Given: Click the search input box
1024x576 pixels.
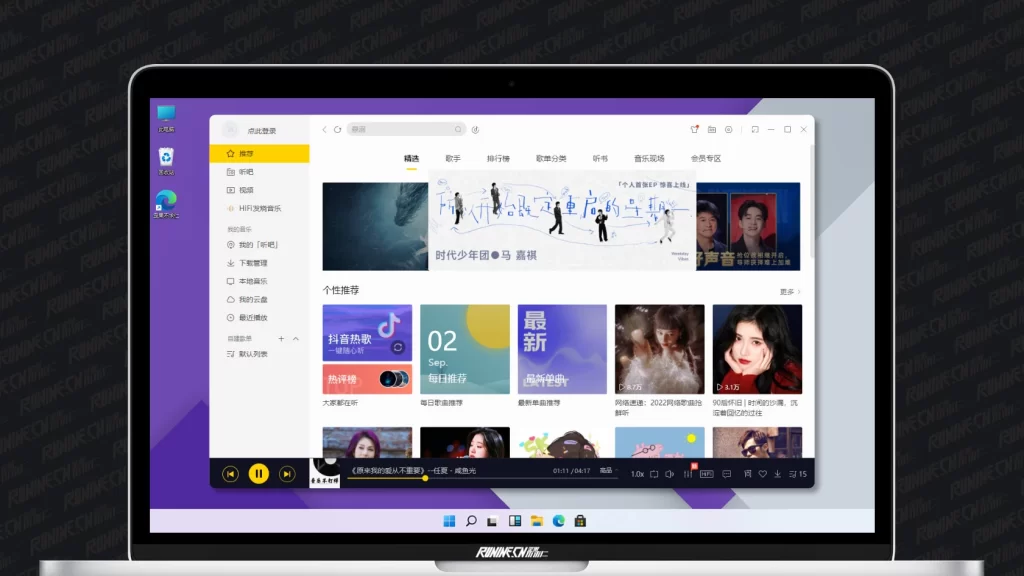Looking at the screenshot, I should (x=402, y=129).
